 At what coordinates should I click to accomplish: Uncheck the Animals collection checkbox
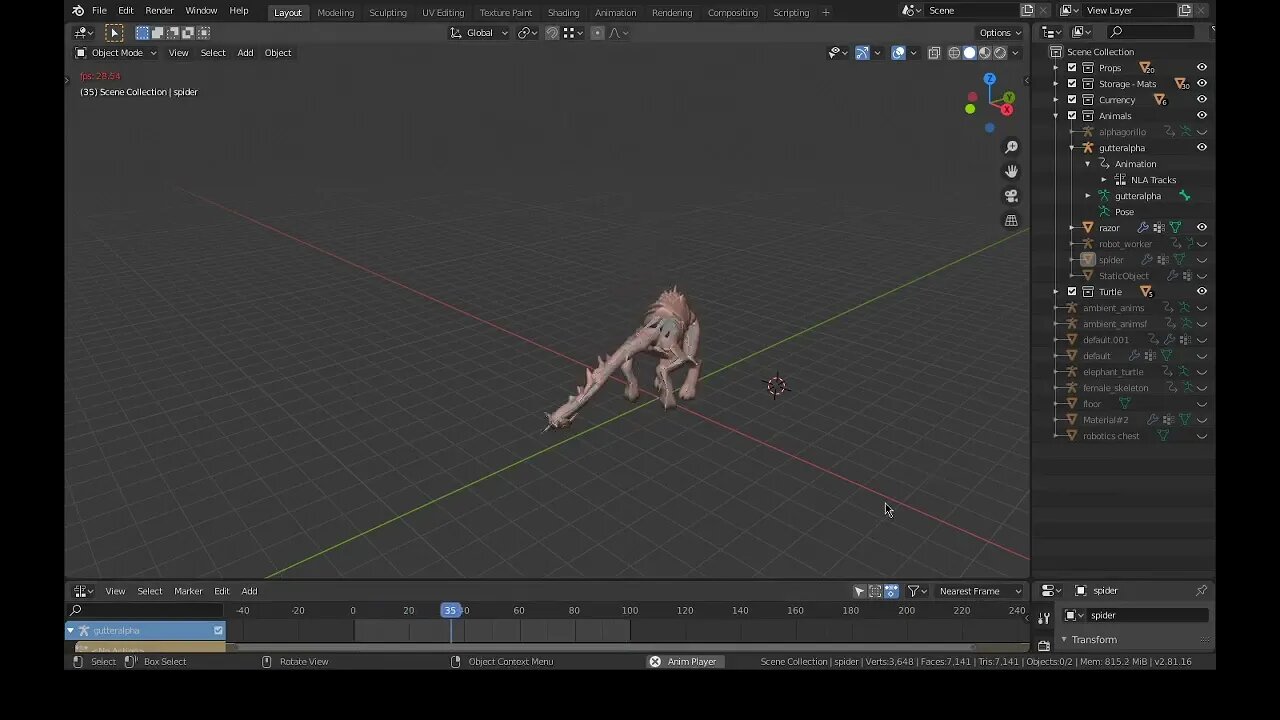[1072, 116]
